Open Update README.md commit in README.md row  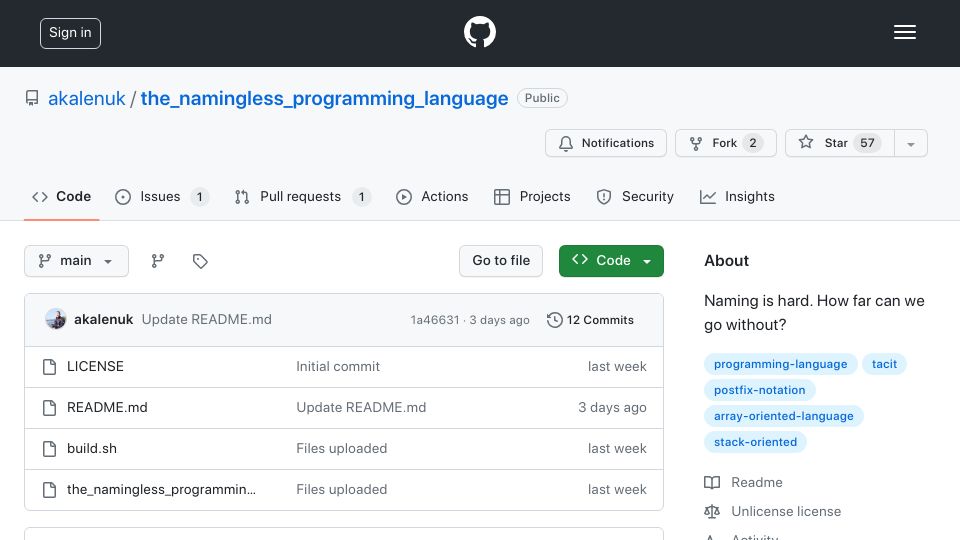click(x=361, y=407)
